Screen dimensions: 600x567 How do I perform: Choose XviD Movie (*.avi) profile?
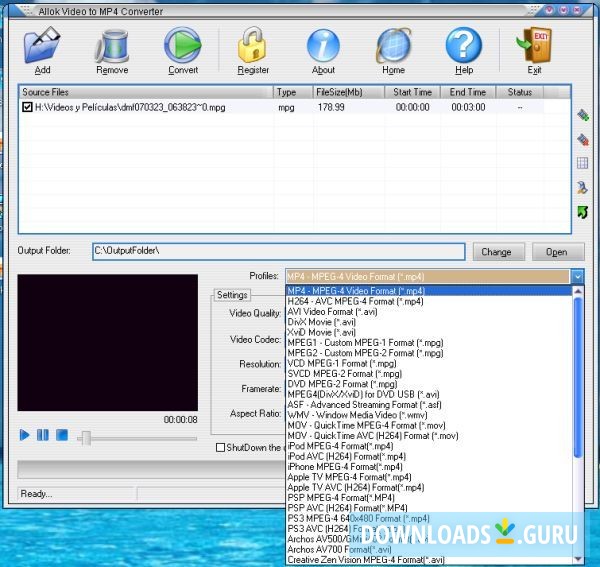430,332
